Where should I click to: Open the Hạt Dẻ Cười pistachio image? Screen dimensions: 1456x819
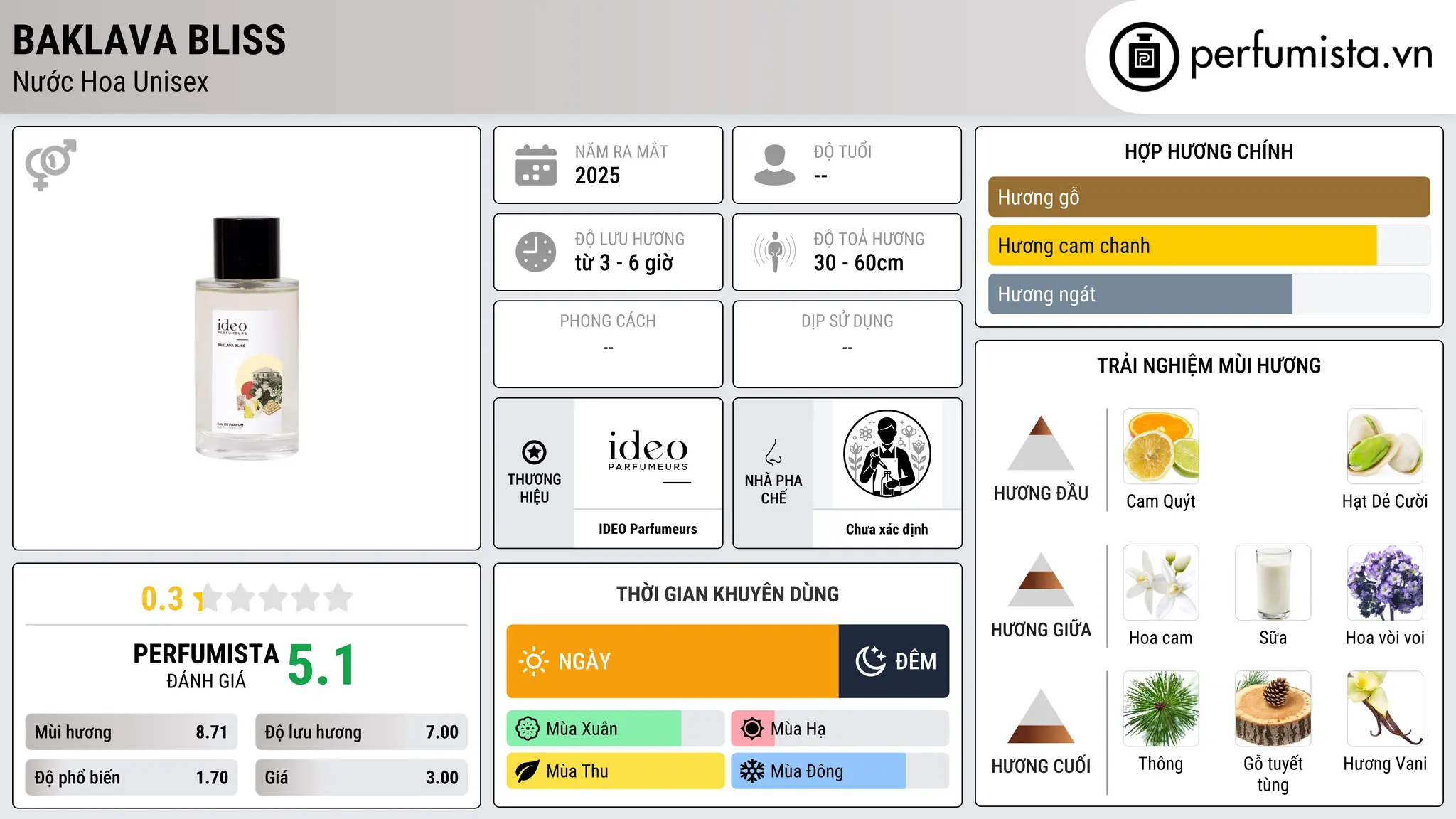1385,446
